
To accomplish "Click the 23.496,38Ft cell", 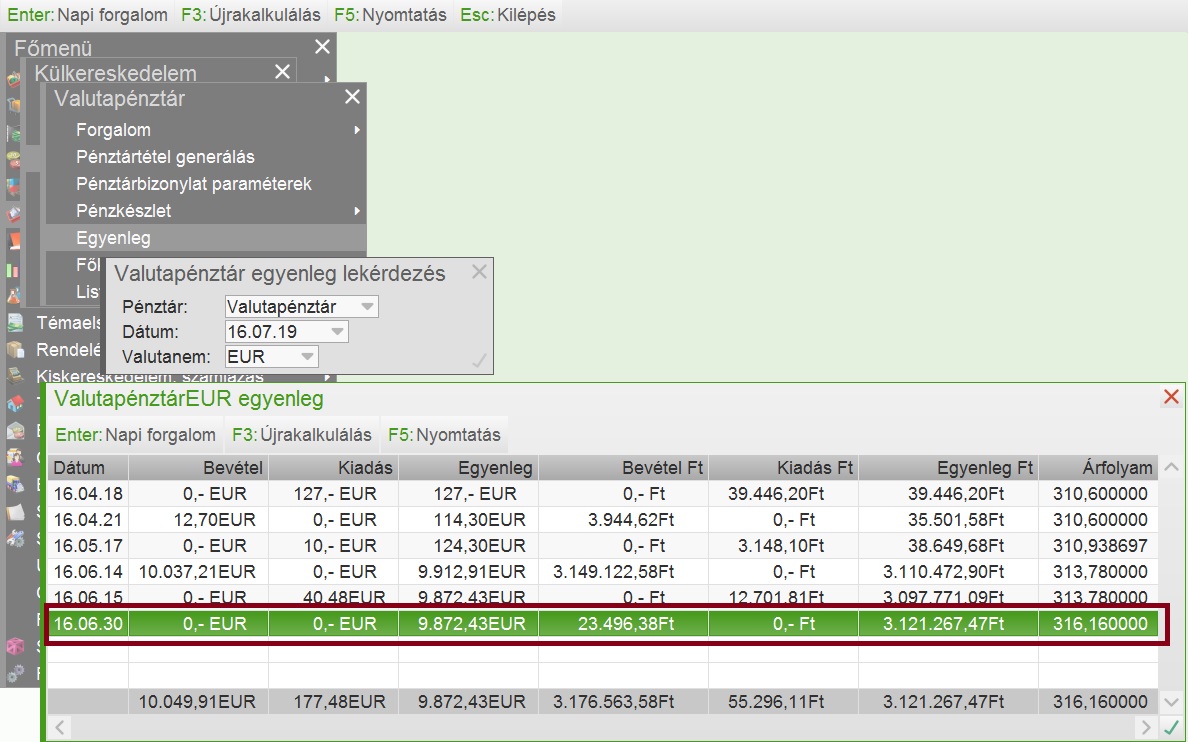I will (x=624, y=624).
